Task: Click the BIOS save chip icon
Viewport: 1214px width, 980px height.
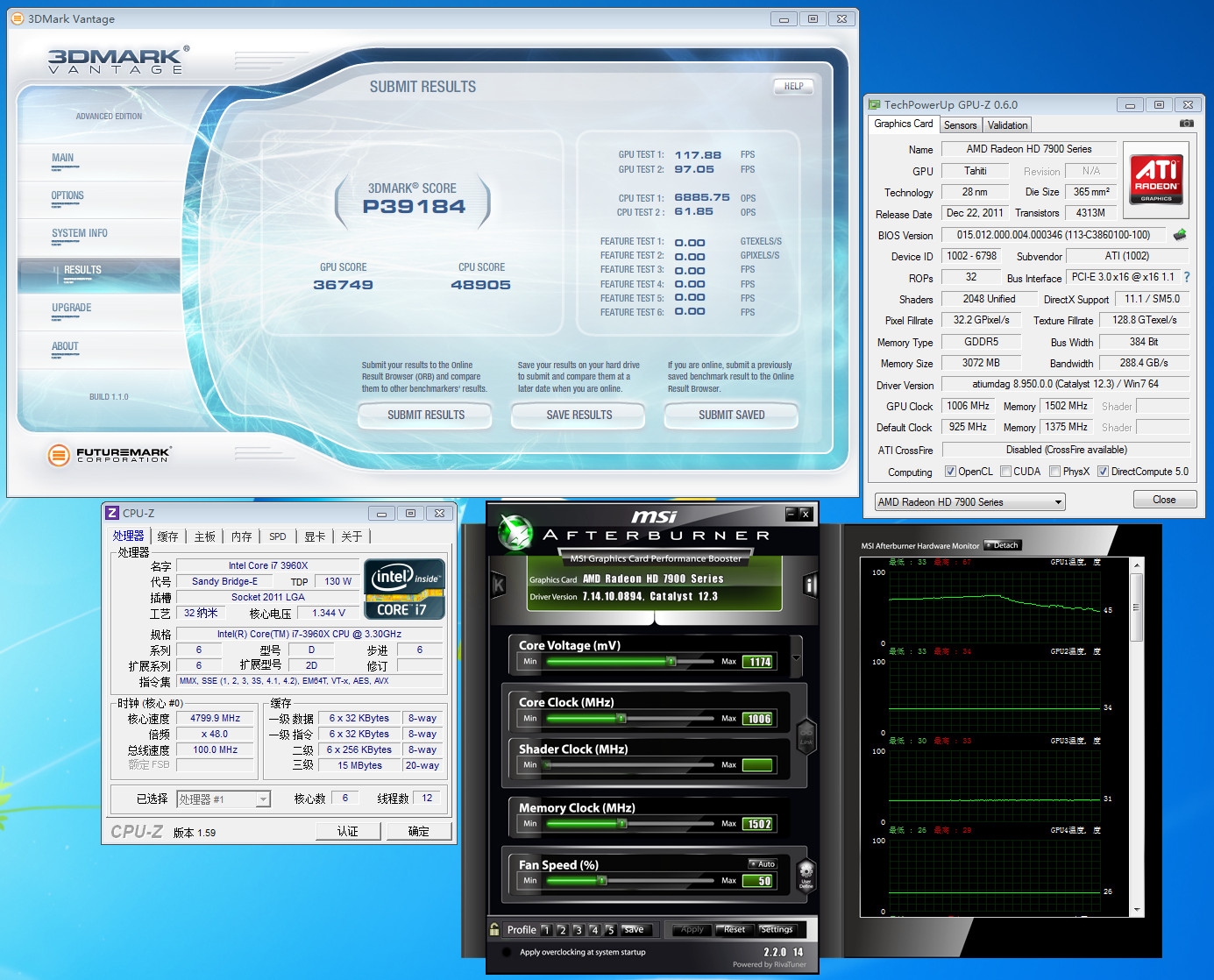Action: coord(1180,235)
